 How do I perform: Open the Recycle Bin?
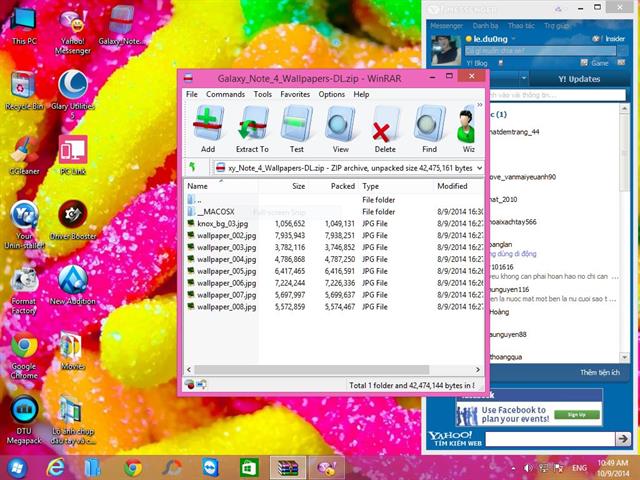coord(24,91)
